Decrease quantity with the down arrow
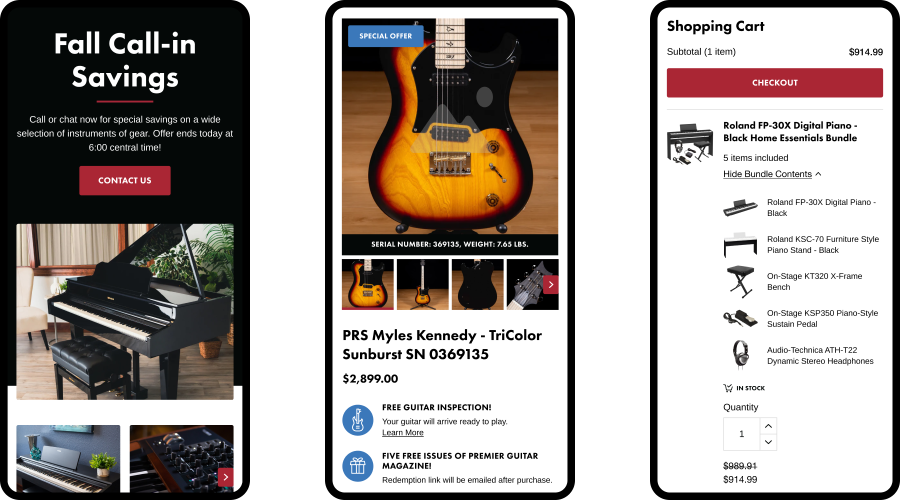 tap(768, 442)
